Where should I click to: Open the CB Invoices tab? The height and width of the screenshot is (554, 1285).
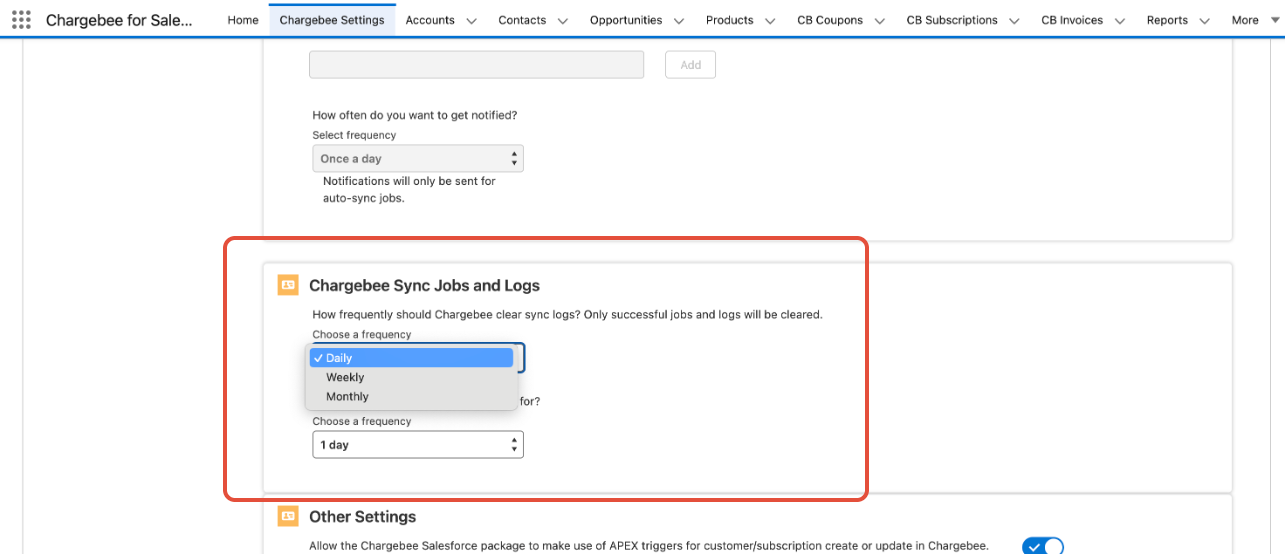point(1071,20)
